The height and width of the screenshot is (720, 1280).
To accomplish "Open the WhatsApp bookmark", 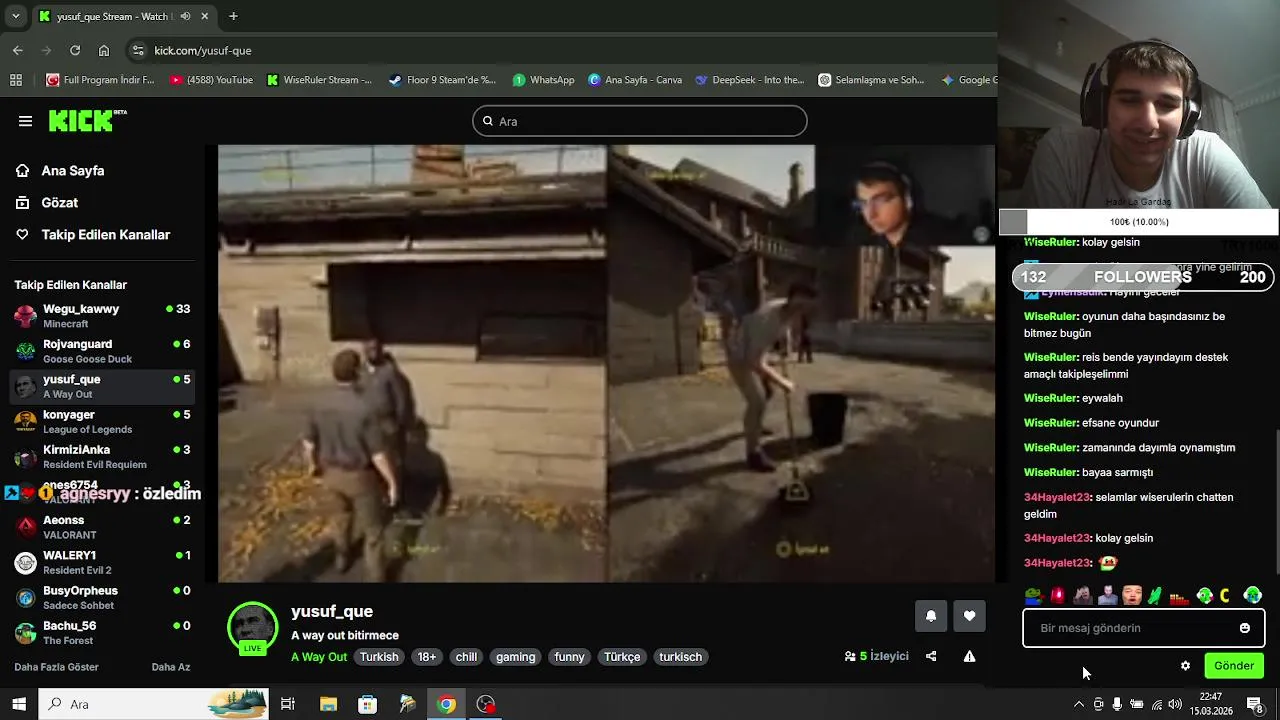I will coord(544,80).
